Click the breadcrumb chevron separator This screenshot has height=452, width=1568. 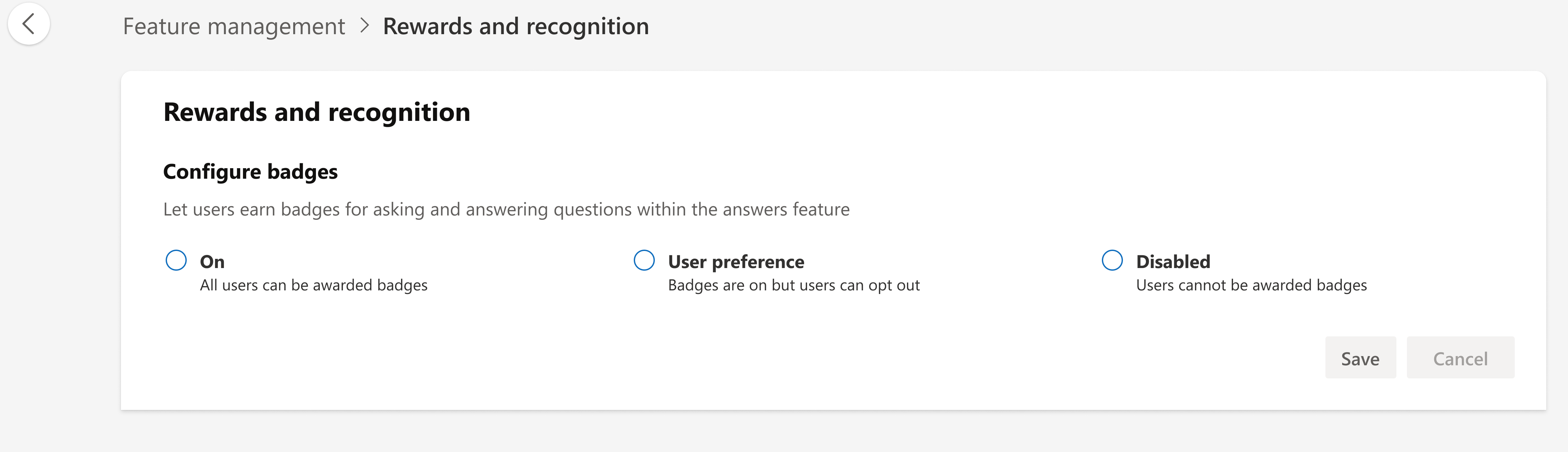364,26
